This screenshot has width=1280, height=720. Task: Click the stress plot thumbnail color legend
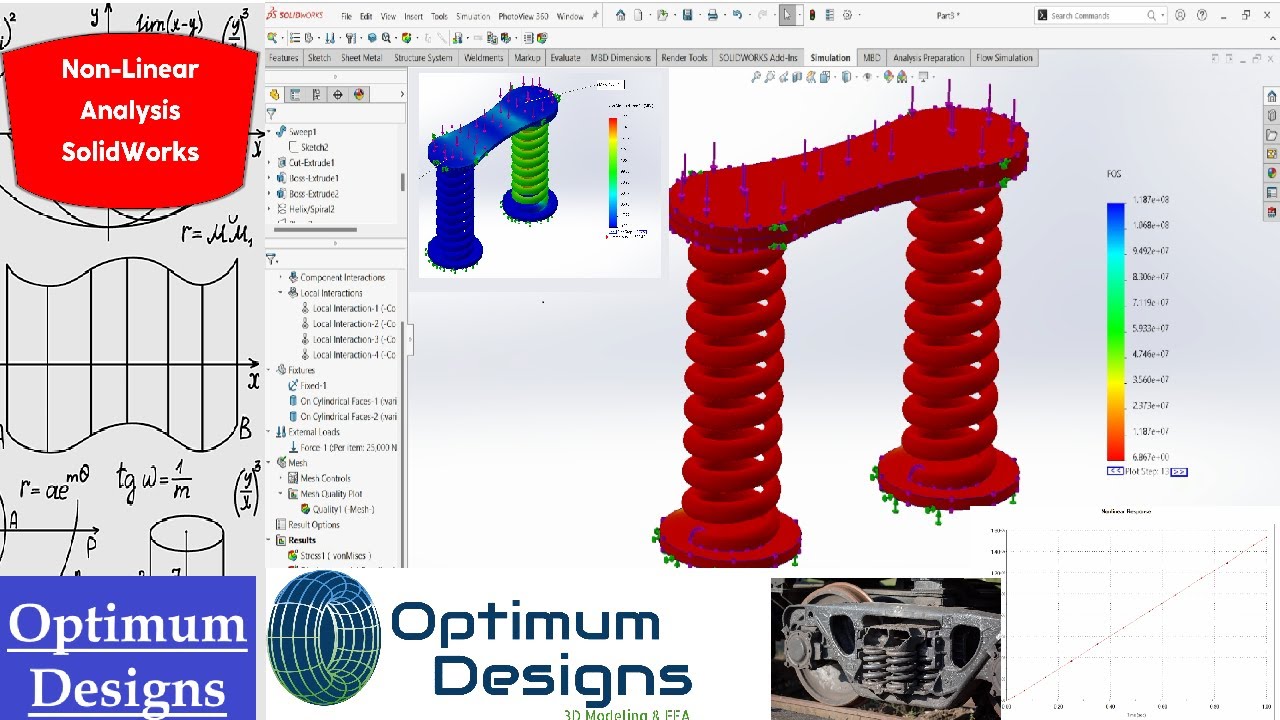click(x=613, y=173)
